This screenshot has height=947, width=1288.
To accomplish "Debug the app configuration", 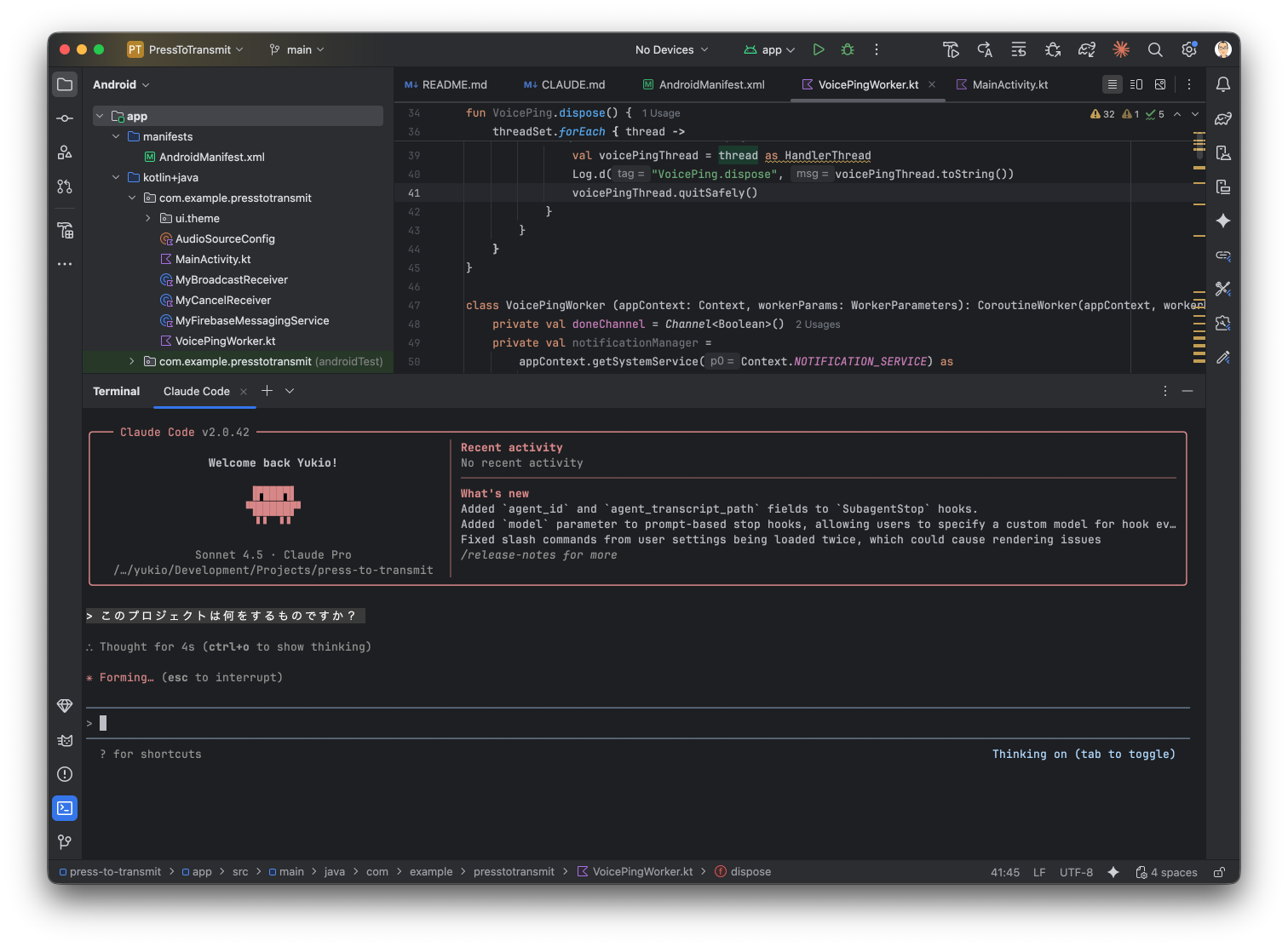I will click(x=847, y=49).
